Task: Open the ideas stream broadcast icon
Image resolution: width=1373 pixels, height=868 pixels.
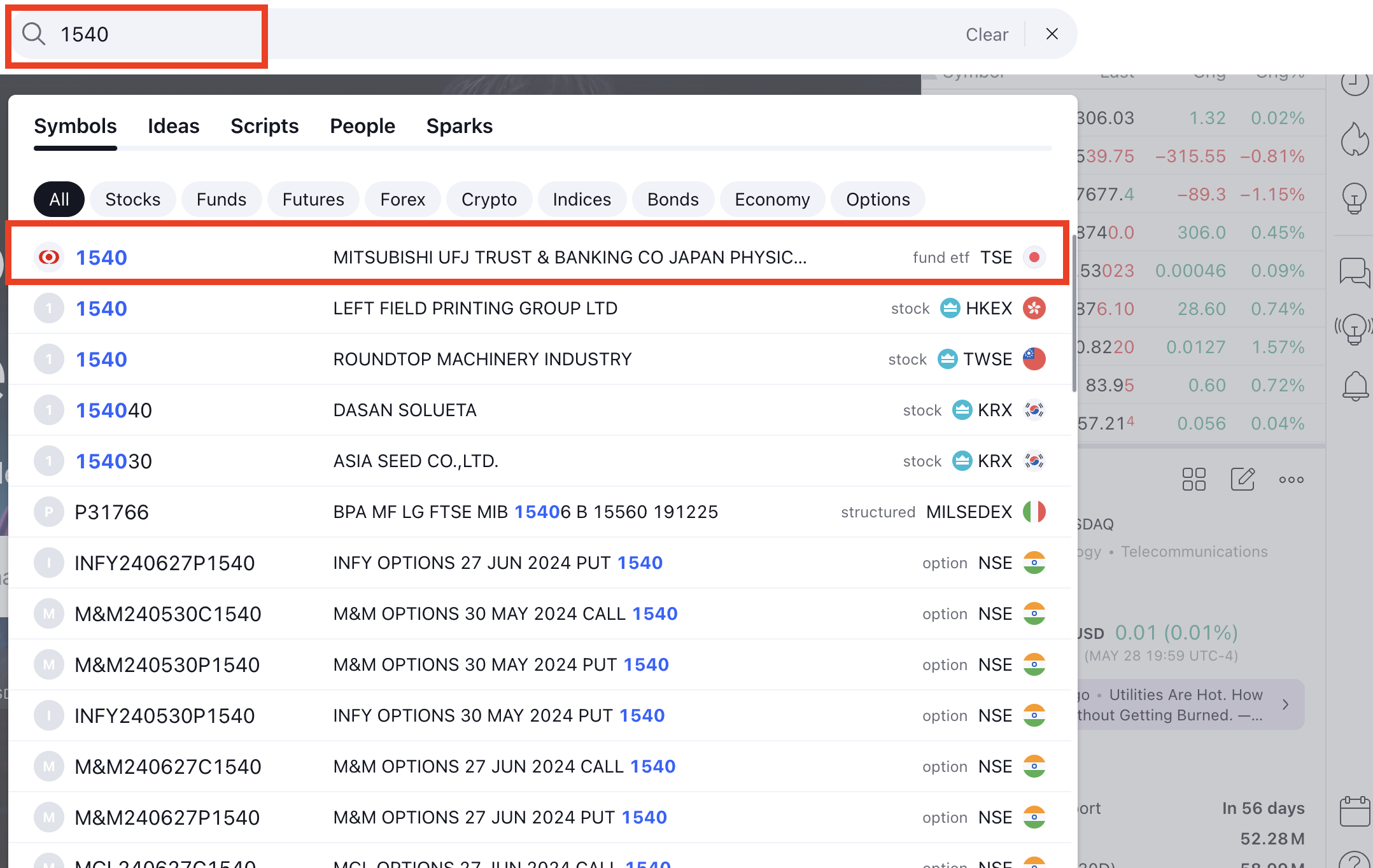Action: pyautogui.click(x=1355, y=329)
